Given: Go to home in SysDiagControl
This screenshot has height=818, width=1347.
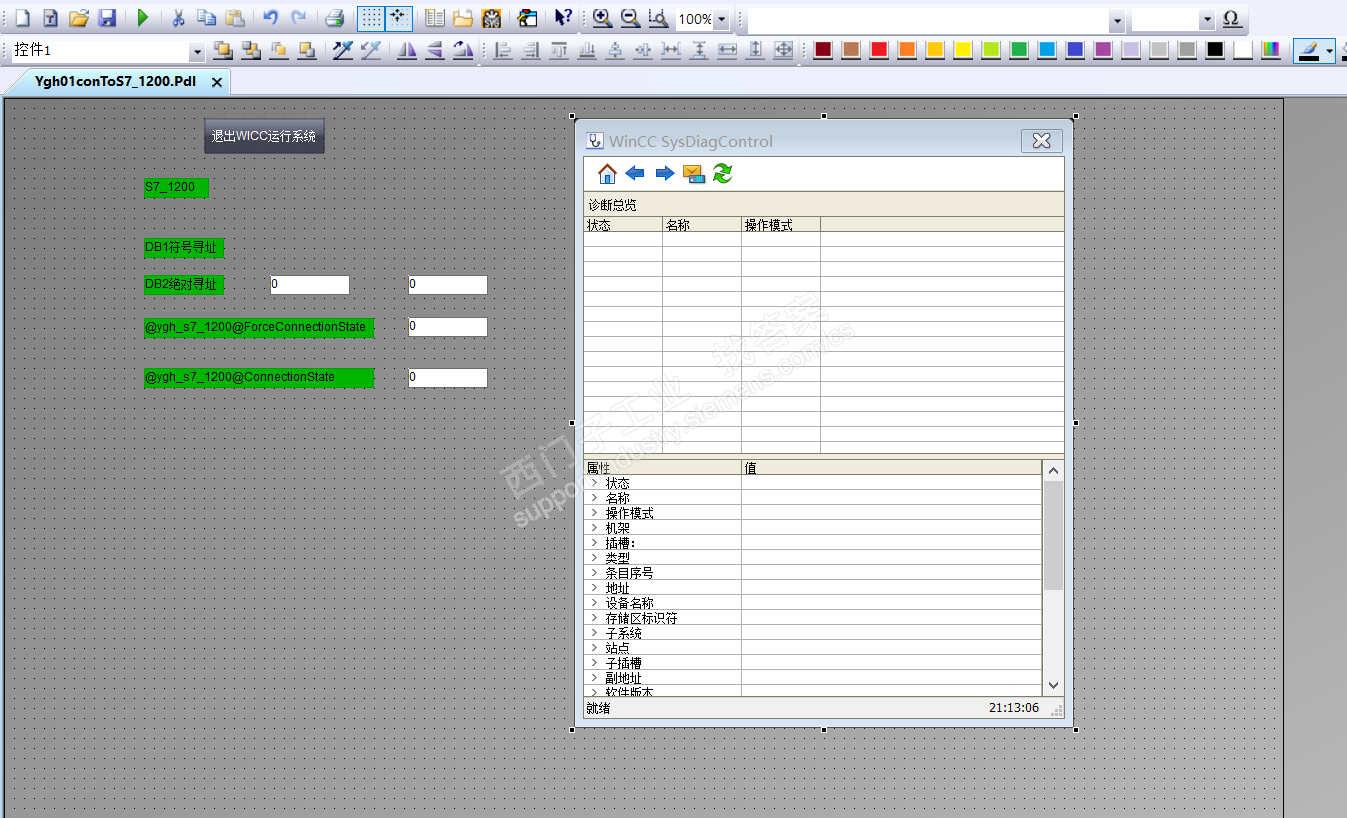Looking at the screenshot, I should (x=607, y=174).
